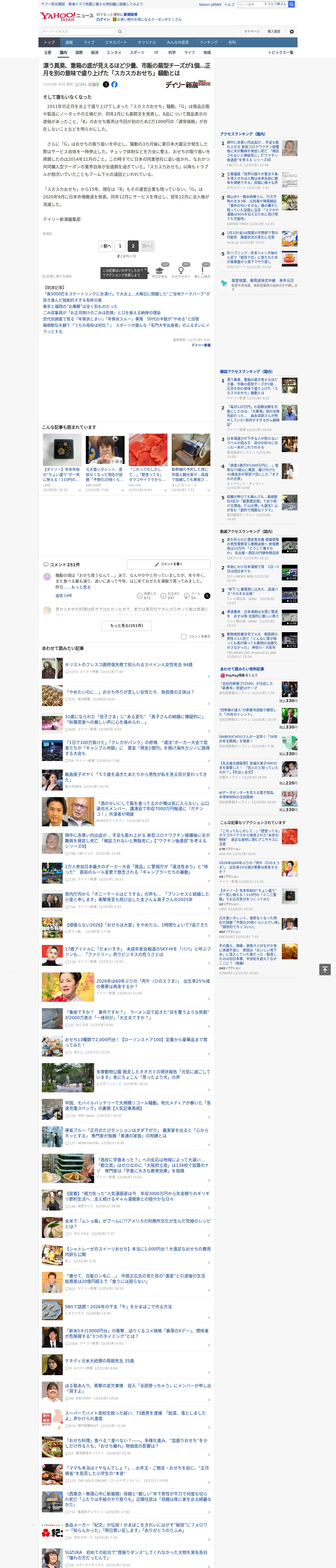Image resolution: width=336 pixels, height=1568 pixels.
Task: Share the article on Facebook
Action: (114, 85)
